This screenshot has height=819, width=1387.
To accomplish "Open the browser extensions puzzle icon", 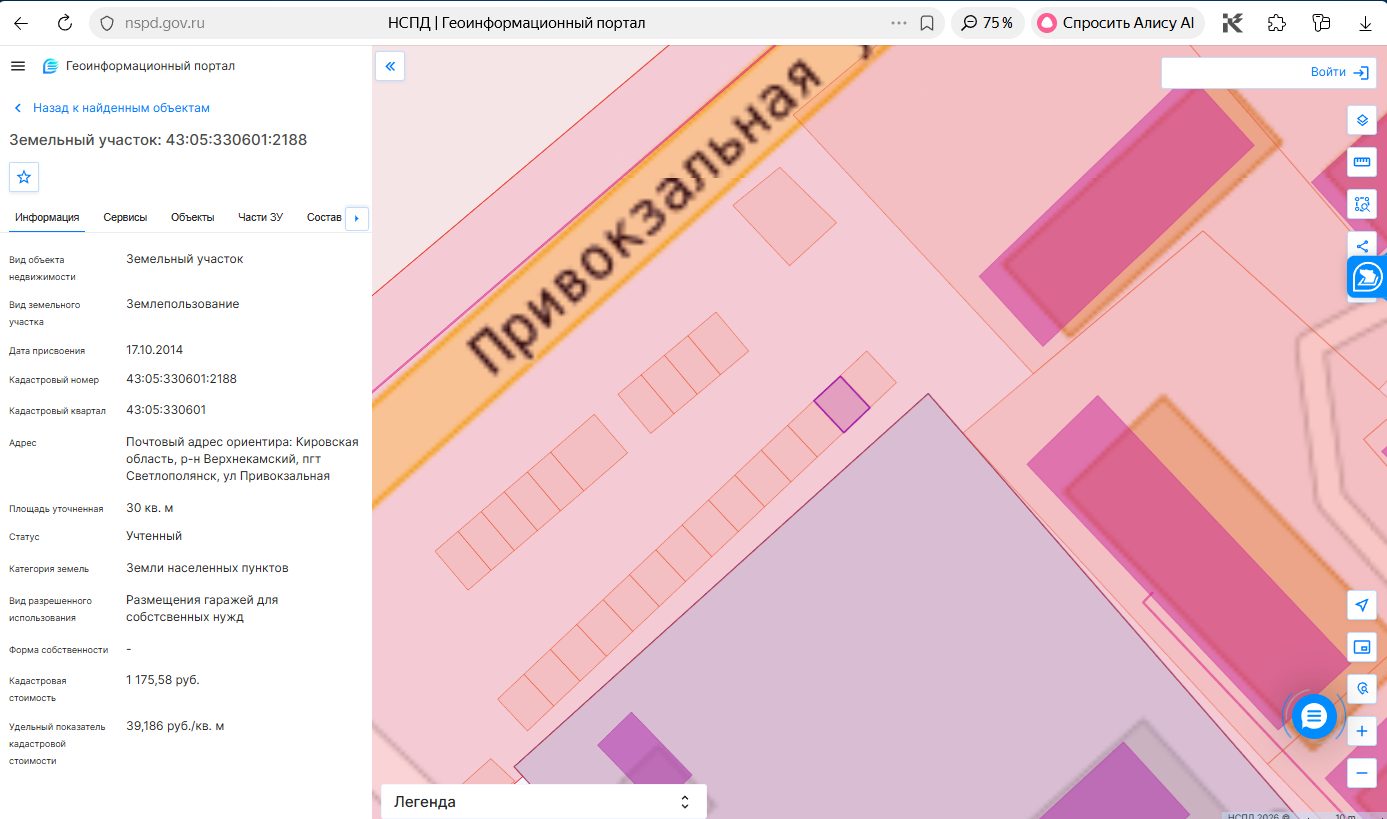I will click(1276, 22).
